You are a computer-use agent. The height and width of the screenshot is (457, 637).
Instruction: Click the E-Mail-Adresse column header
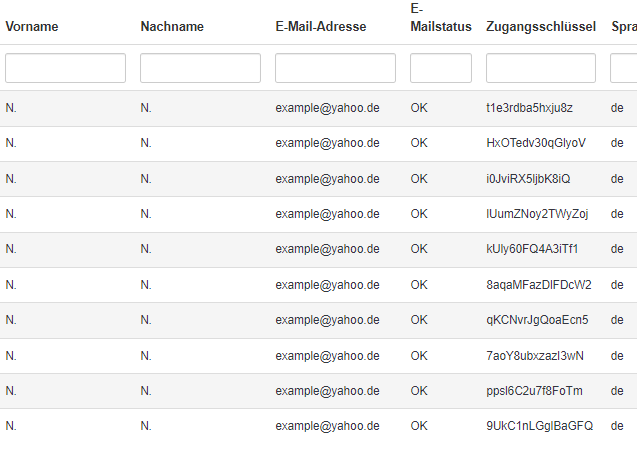click(320, 27)
